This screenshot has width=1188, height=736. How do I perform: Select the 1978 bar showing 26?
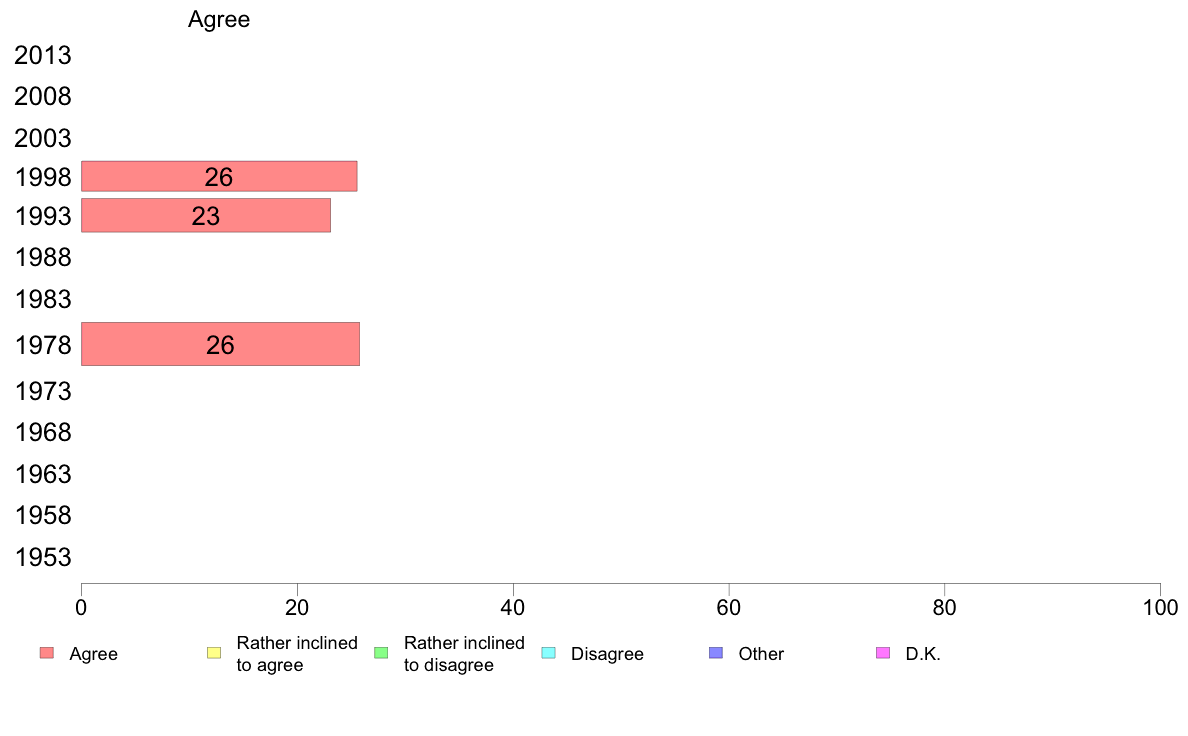[220, 344]
